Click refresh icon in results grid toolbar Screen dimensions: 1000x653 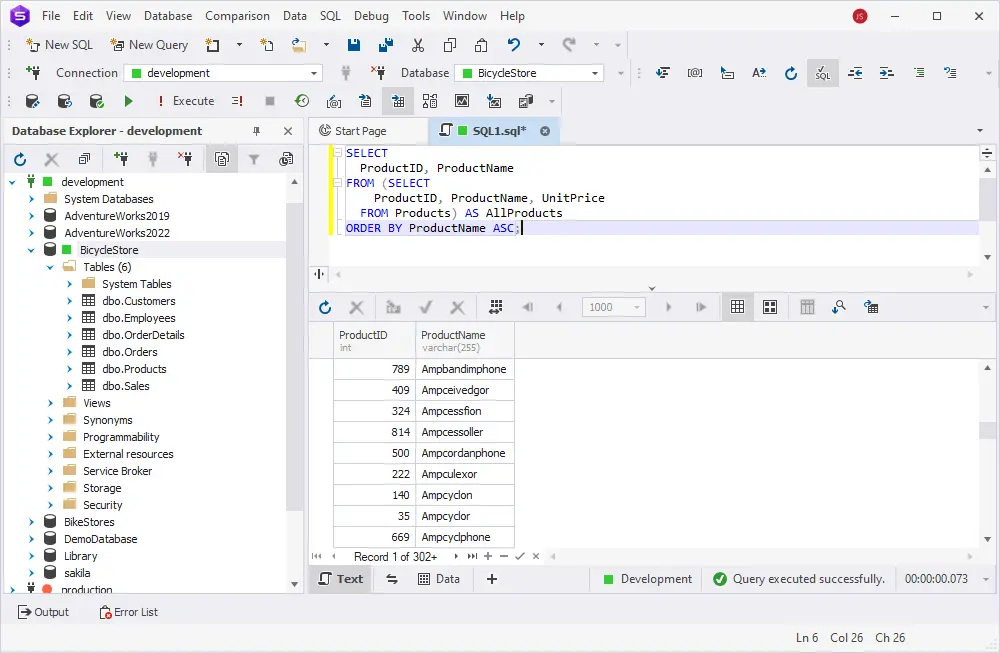[x=325, y=307]
